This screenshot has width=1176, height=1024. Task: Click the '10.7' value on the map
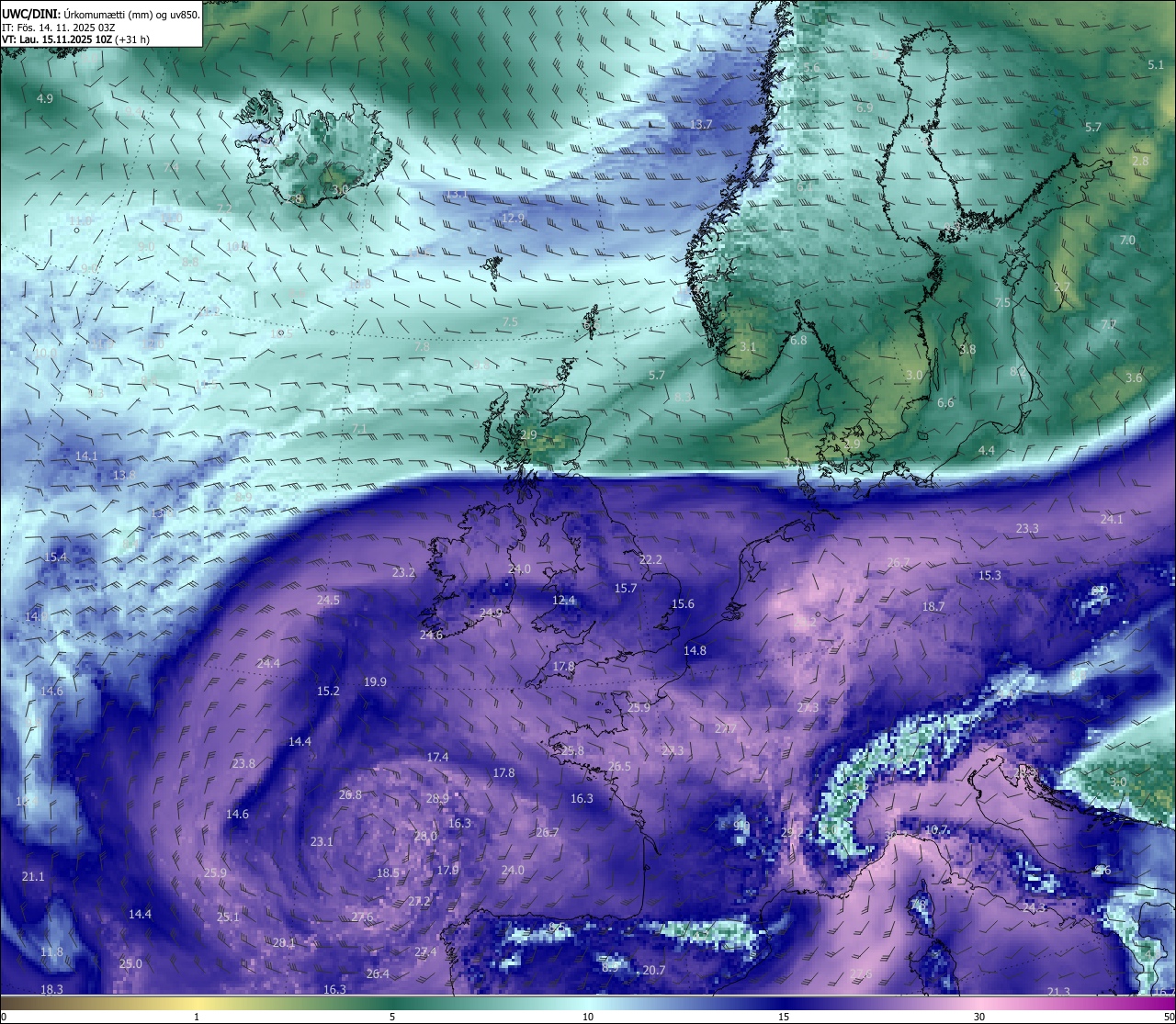coord(936,829)
